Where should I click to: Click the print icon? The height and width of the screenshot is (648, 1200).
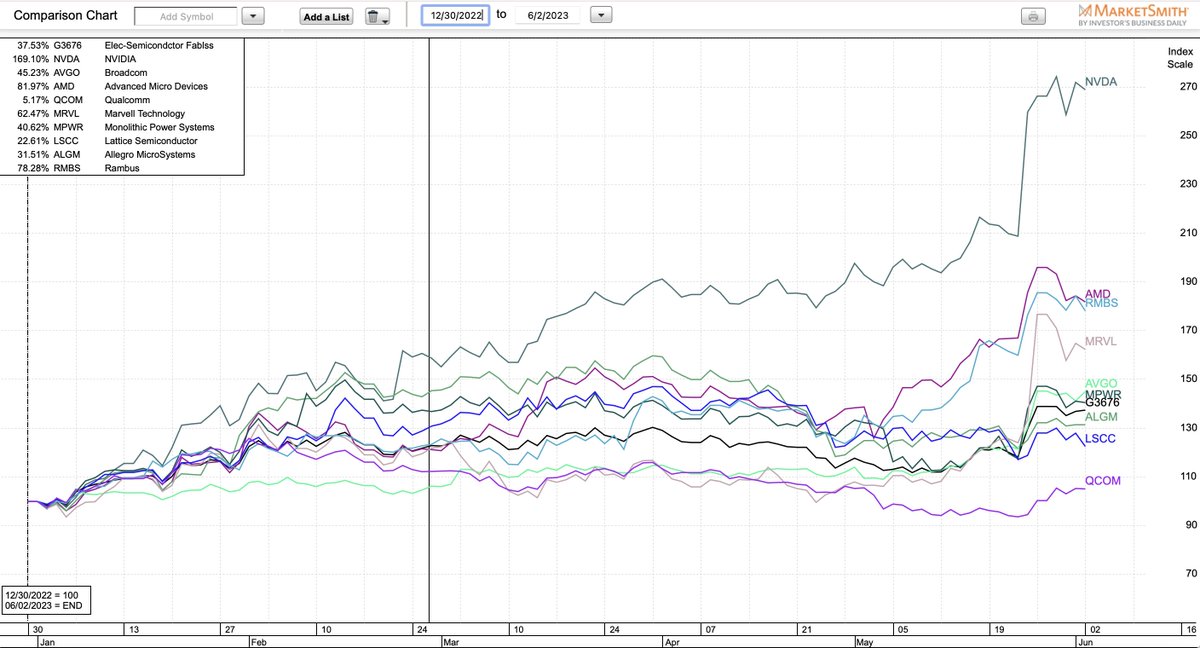pyautogui.click(x=1034, y=17)
